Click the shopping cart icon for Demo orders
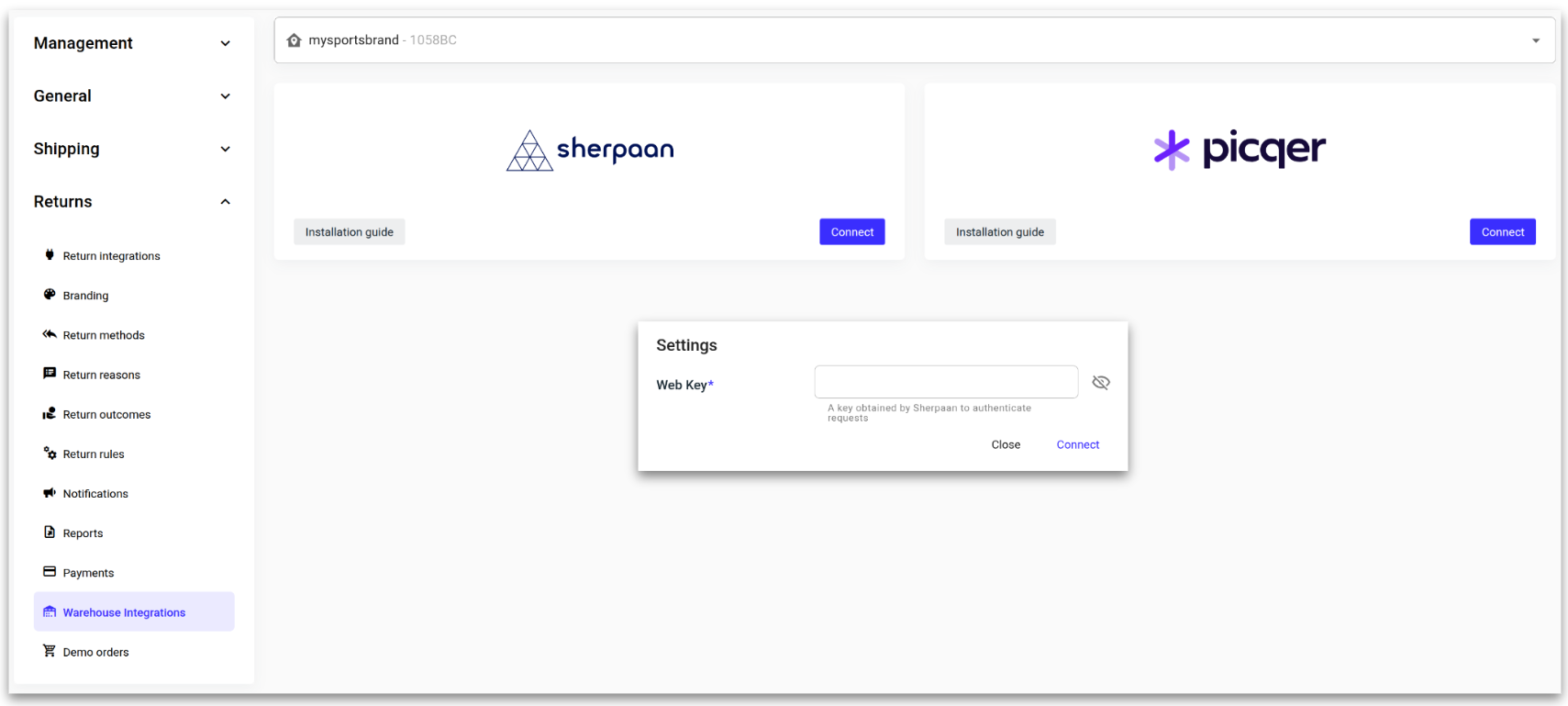This screenshot has width=1568, height=706. click(50, 651)
